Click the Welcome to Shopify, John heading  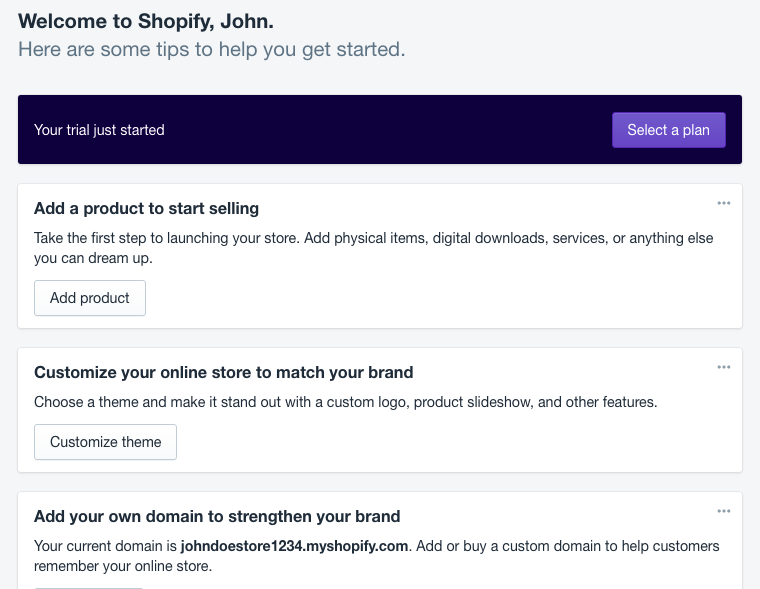pos(146,21)
